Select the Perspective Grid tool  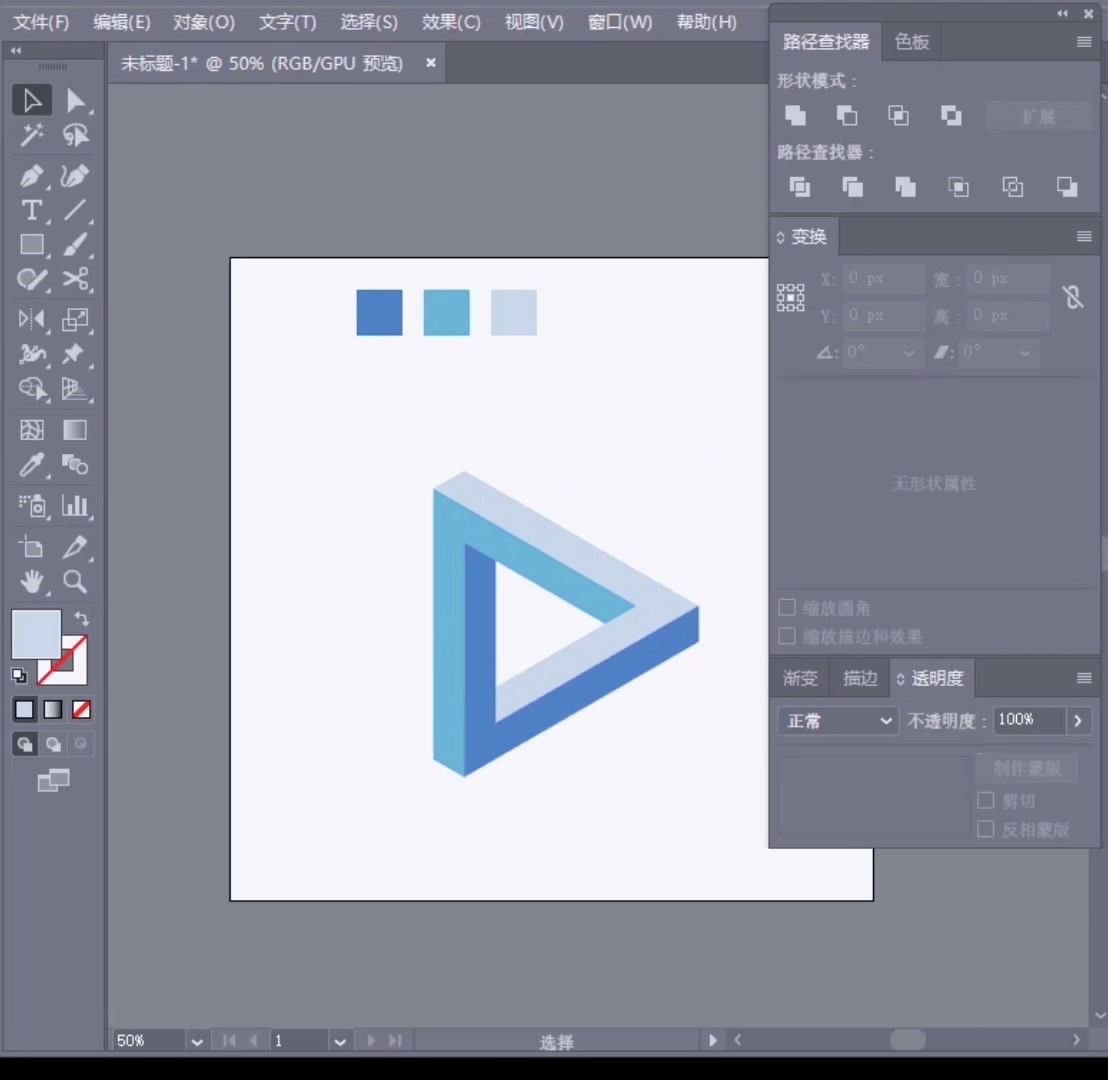(75, 388)
